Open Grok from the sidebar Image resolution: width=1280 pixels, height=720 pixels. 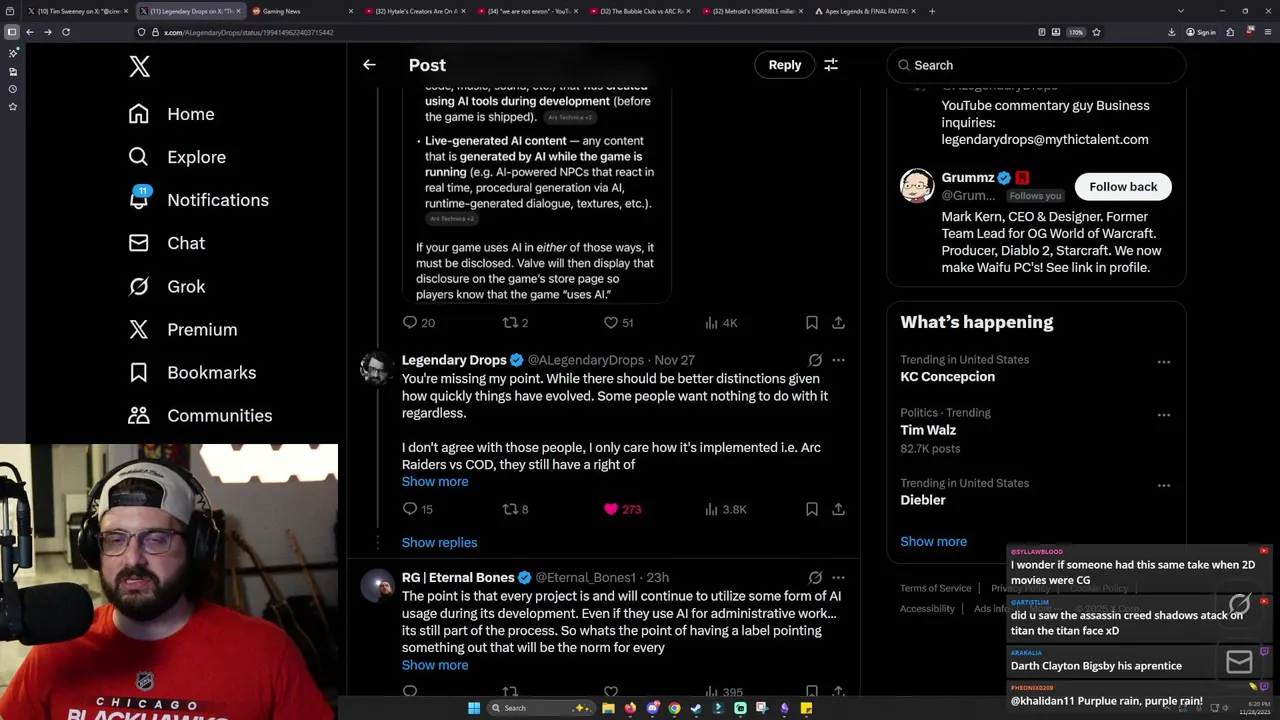(166, 286)
